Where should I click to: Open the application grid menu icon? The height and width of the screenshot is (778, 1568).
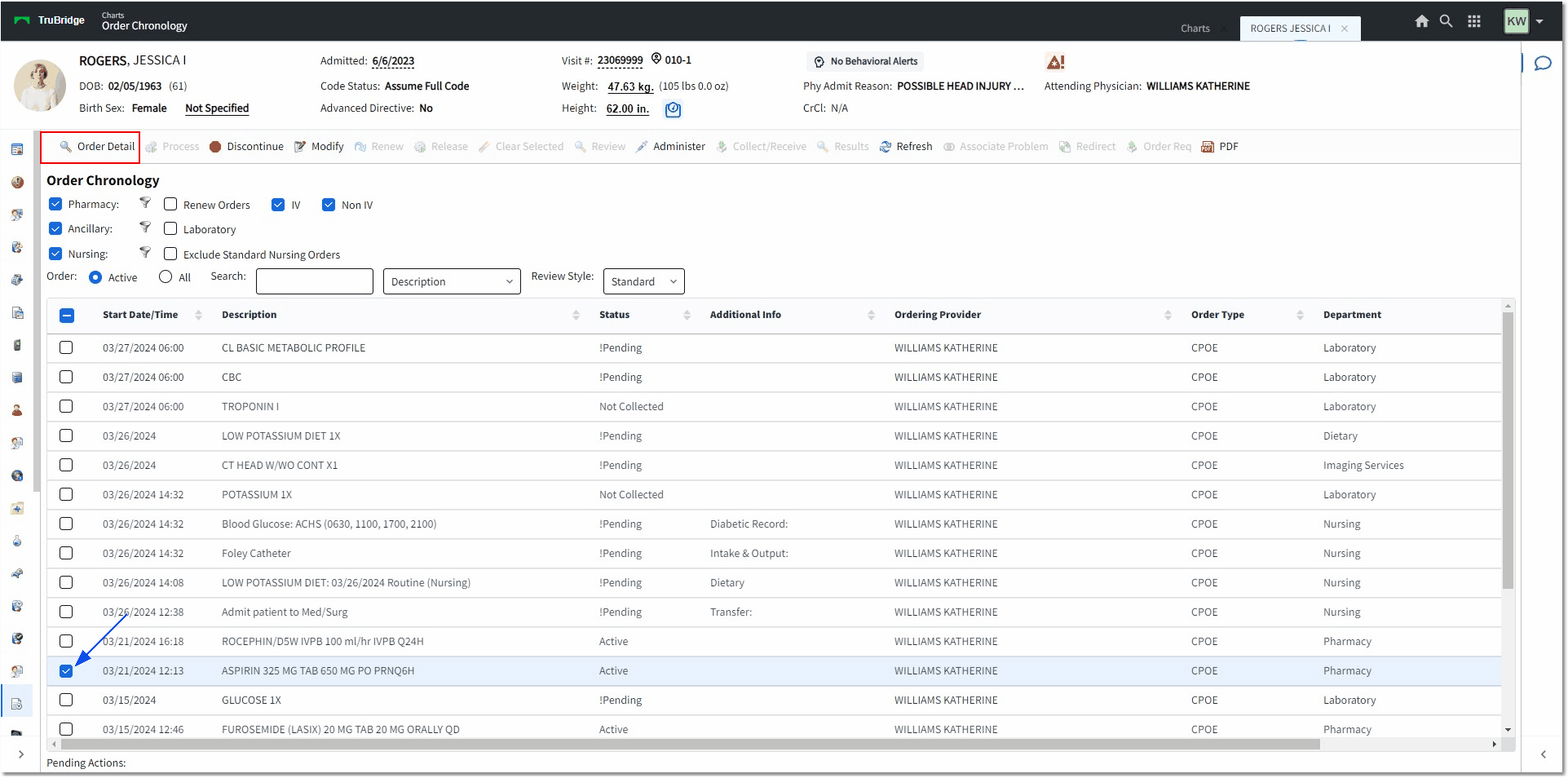pyautogui.click(x=1474, y=21)
